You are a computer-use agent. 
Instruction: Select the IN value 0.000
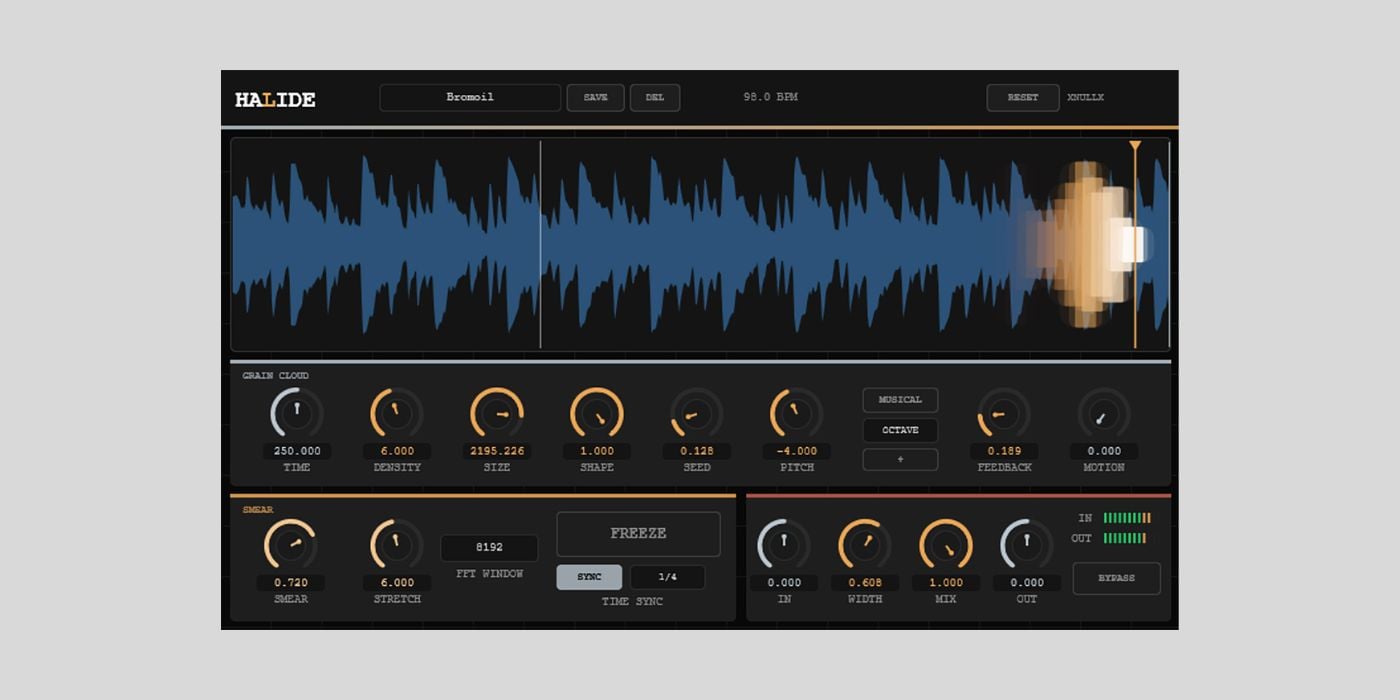click(784, 582)
